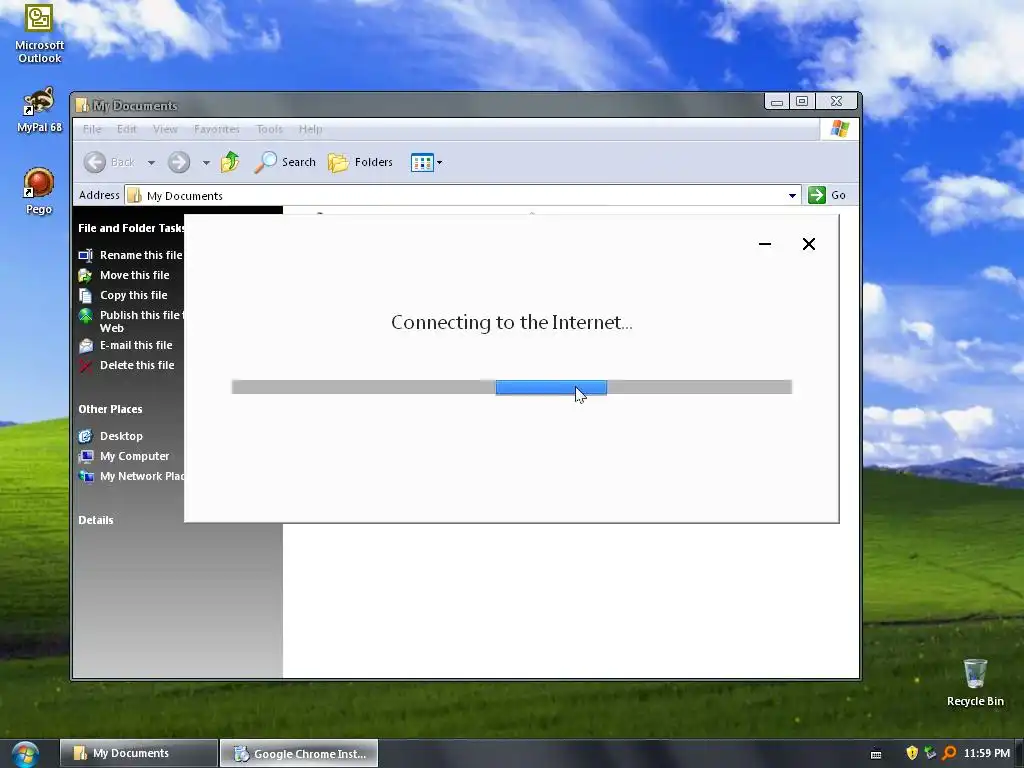The height and width of the screenshot is (768, 1024).
Task: Open the Back history dropdown arrow
Action: pos(151,163)
